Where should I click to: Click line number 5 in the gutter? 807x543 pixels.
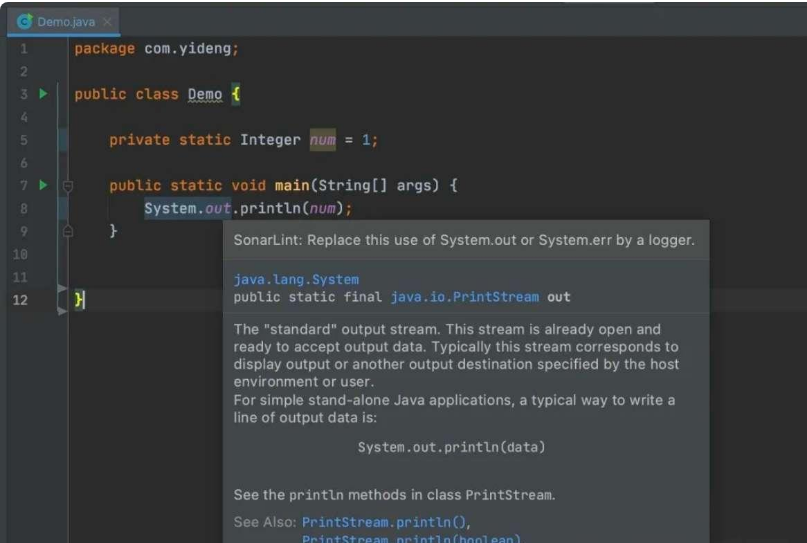22,140
